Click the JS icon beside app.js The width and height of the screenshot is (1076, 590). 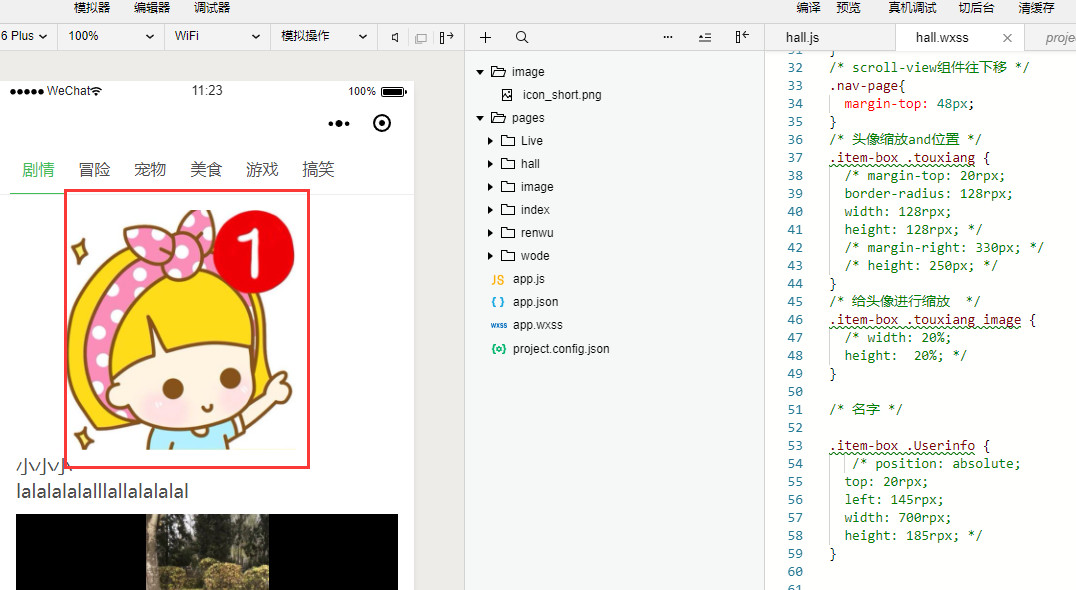coord(498,279)
